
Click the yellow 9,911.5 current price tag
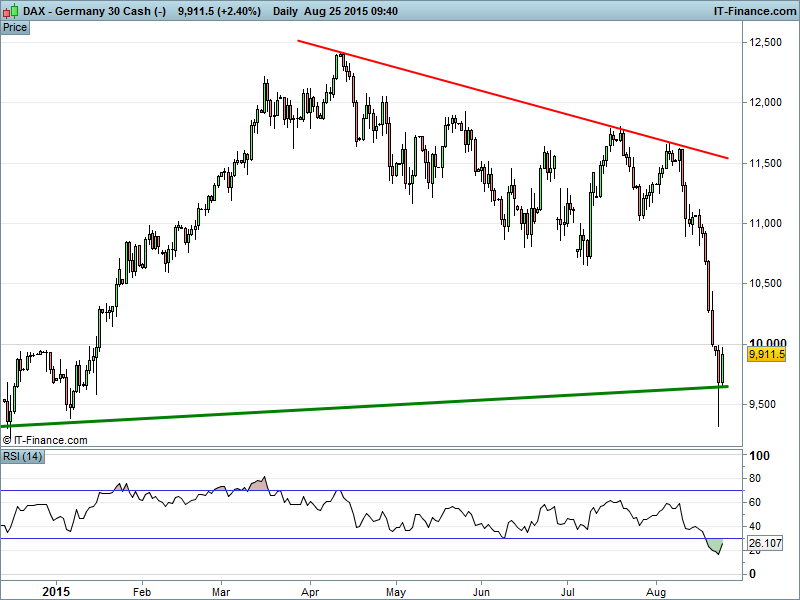pyautogui.click(x=766, y=354)
